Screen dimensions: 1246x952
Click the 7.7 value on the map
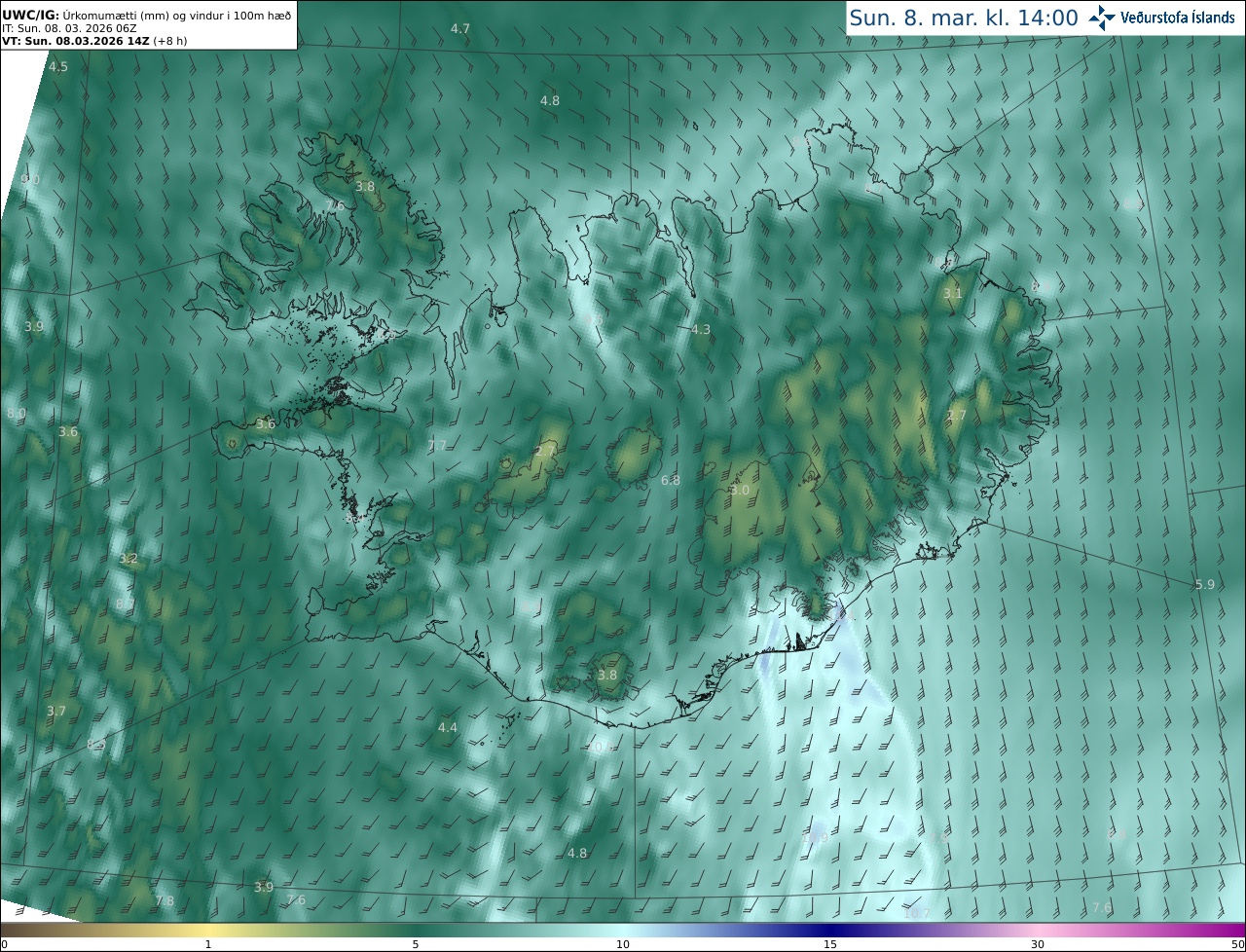click(437, 446)
